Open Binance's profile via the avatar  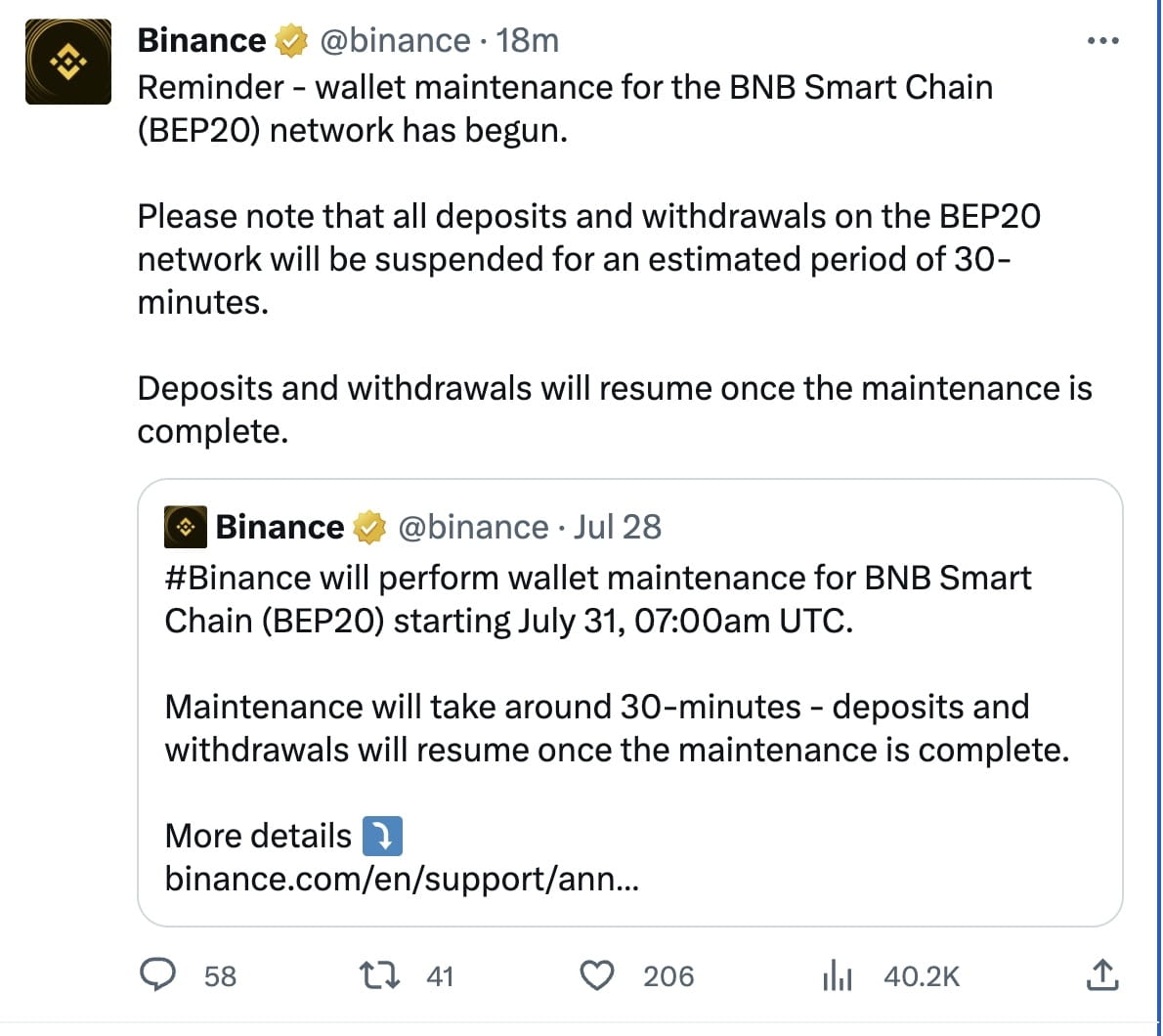point(67,61)
